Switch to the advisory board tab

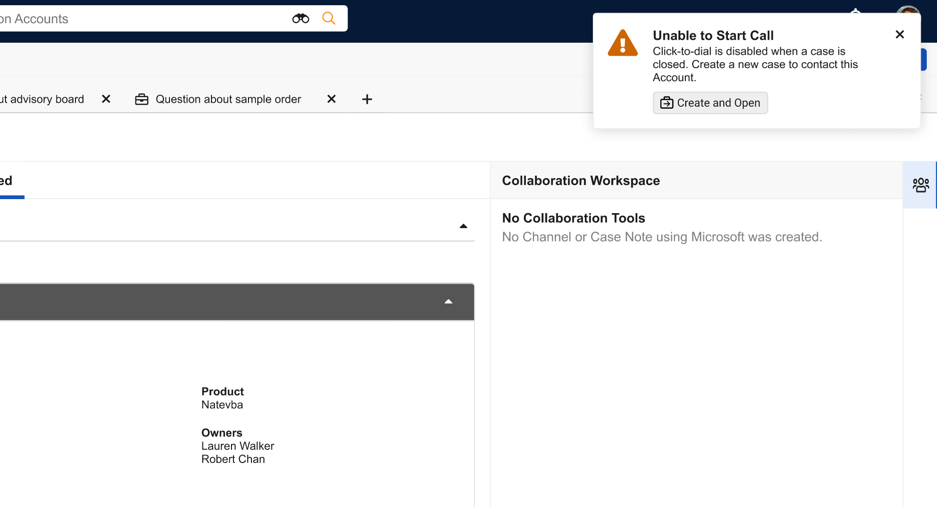point(42,100)
